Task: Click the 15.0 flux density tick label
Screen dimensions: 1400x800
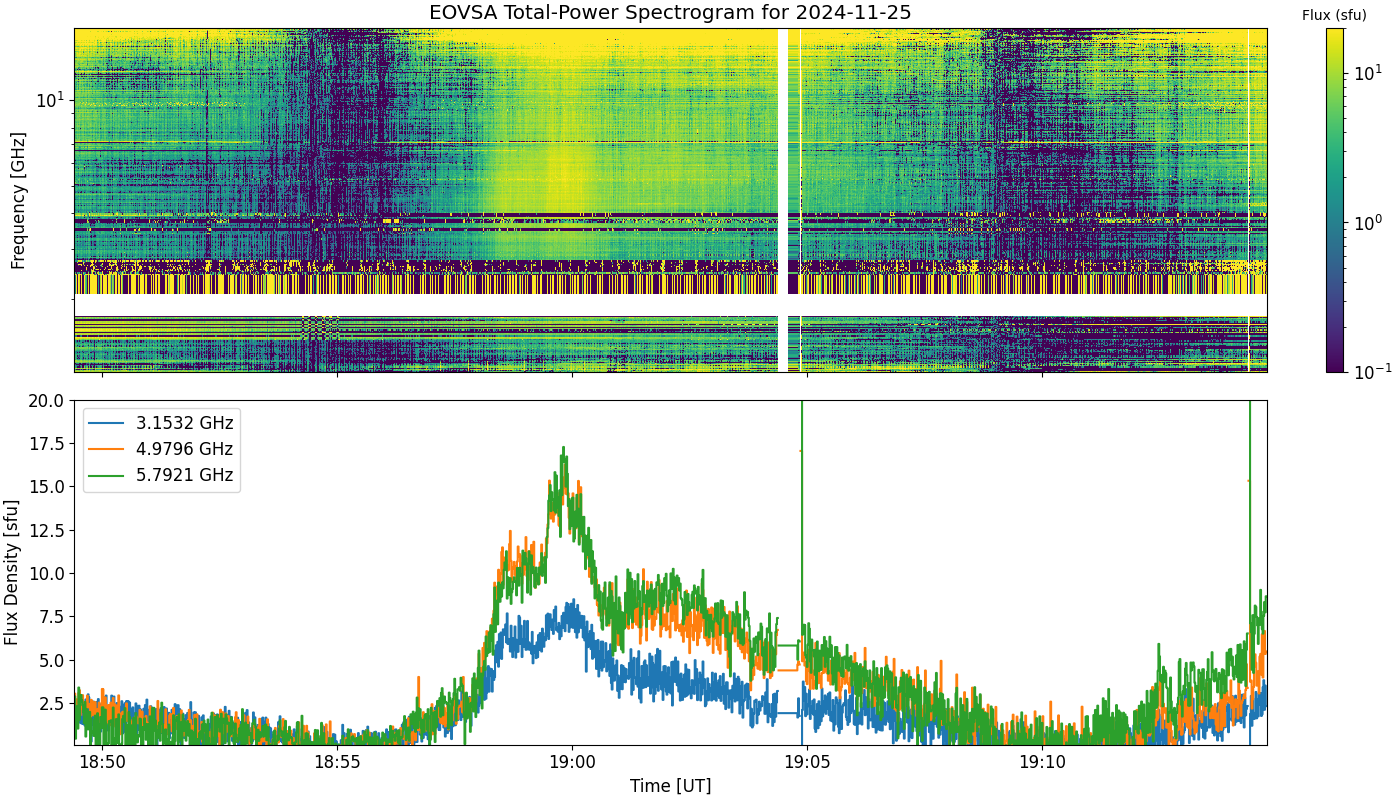Action: point(47,486)
